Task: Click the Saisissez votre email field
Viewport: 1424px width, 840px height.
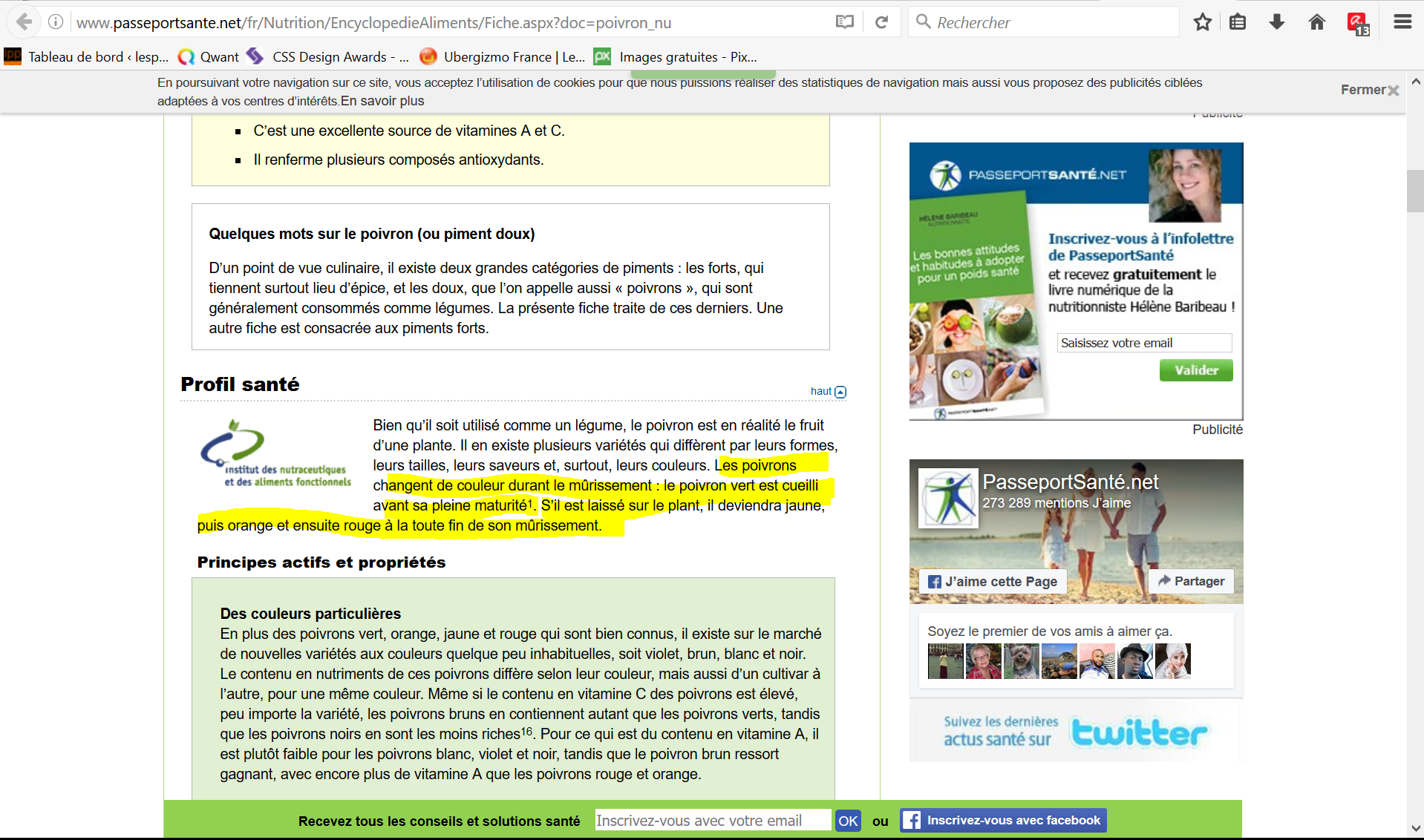Action: pyautogui.click(x=1143, y=343)
